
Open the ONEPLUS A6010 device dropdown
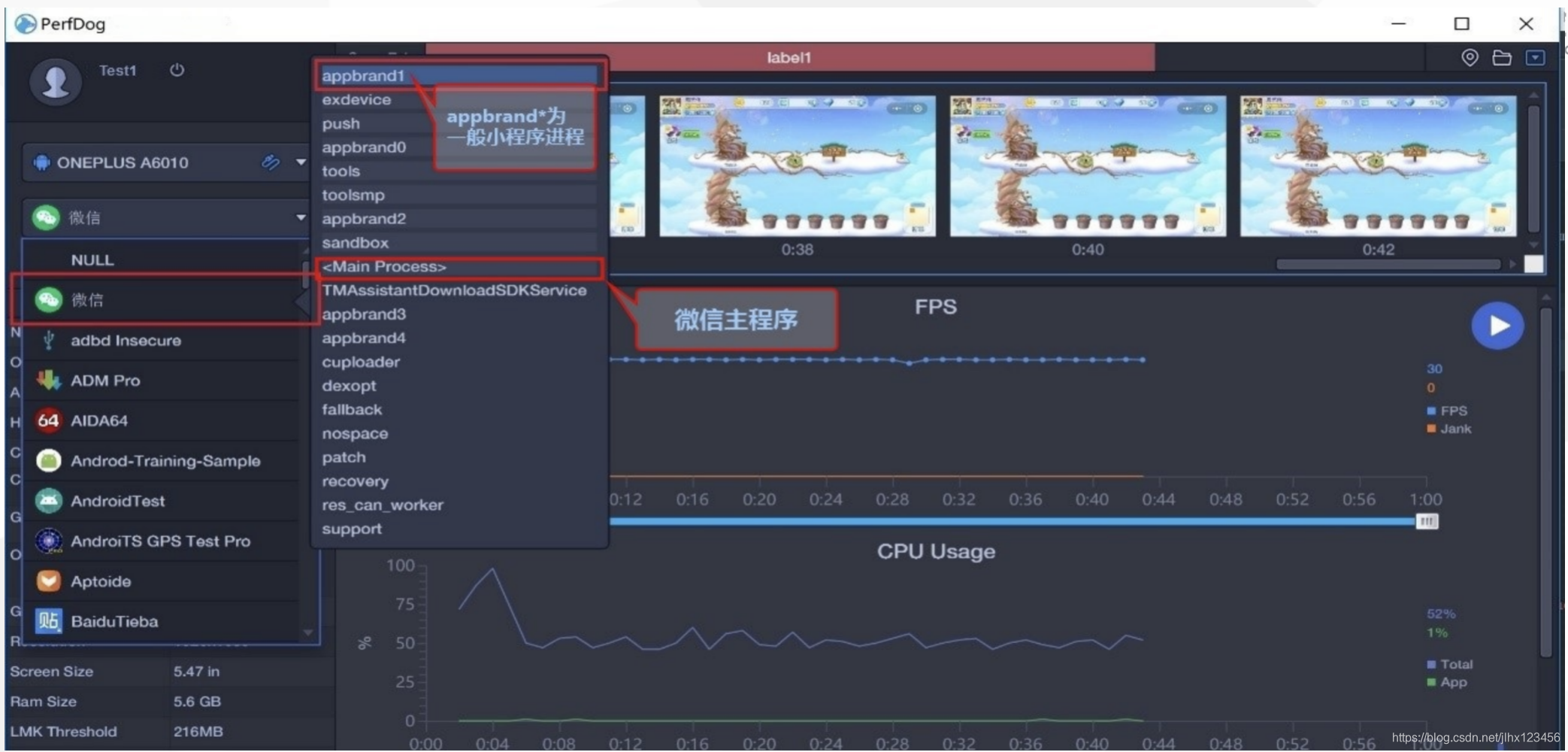tap(301, 162)
